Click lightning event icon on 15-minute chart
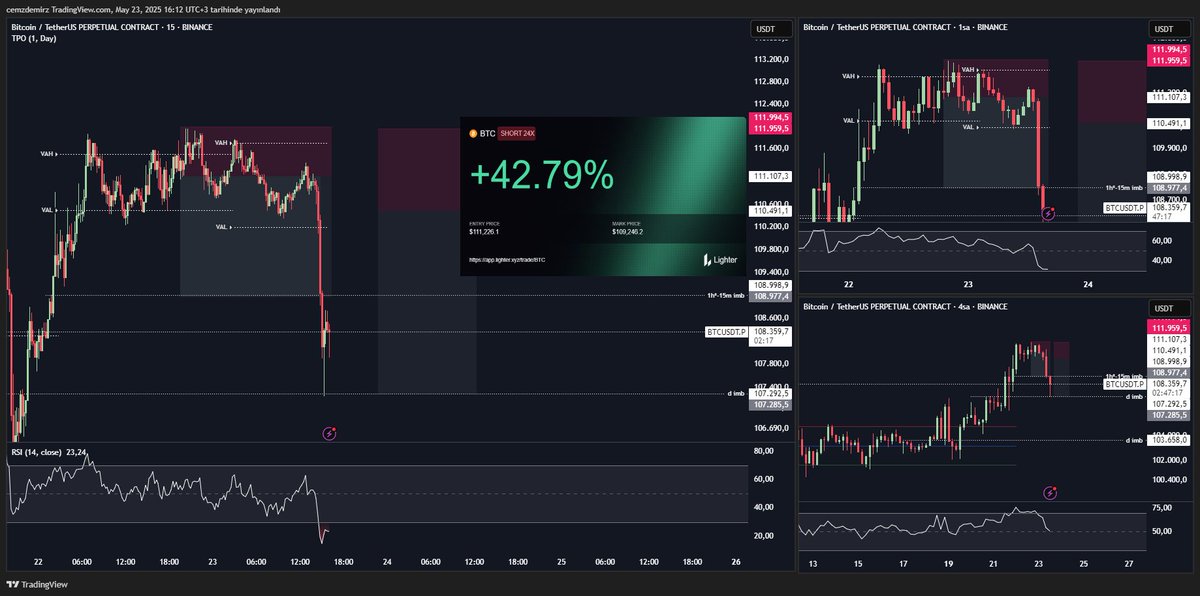 pos(329,433)
